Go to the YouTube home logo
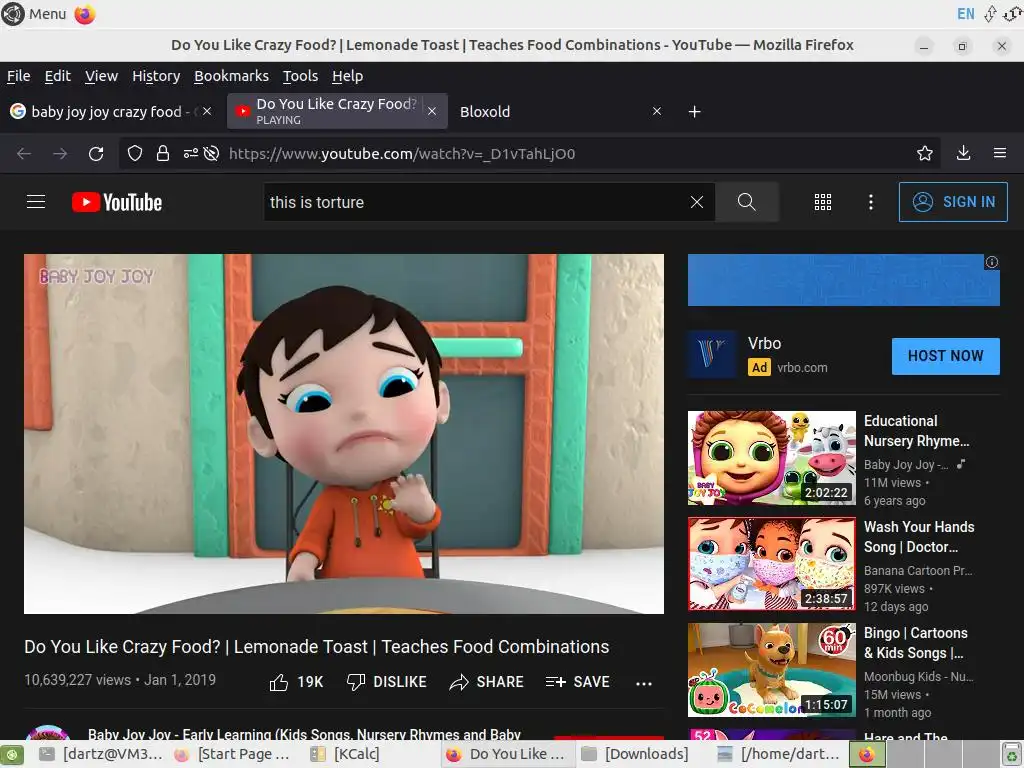Viewport: 1024px width, 768px height. tap(117, 202)
